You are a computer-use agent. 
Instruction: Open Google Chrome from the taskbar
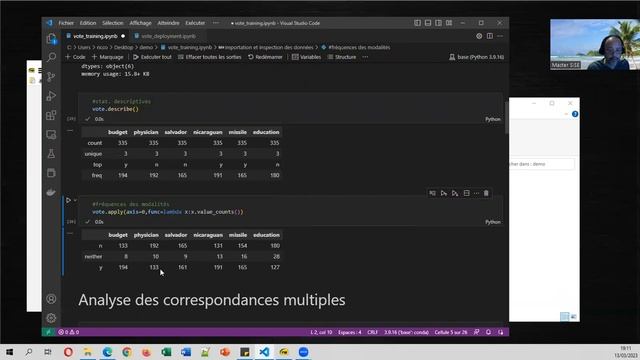tap(127, 352)
